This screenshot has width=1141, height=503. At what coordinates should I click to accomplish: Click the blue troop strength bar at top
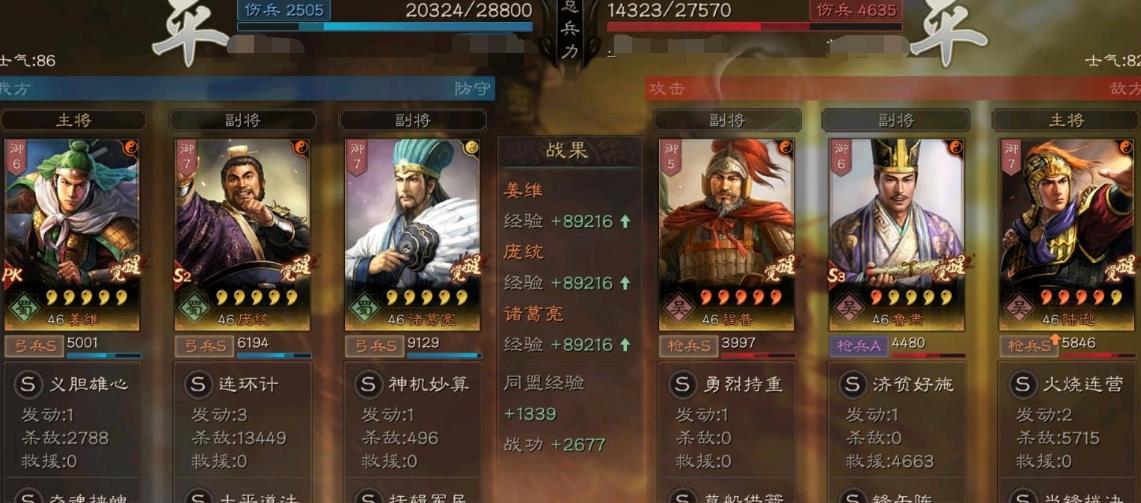click(x=385, y=27)
